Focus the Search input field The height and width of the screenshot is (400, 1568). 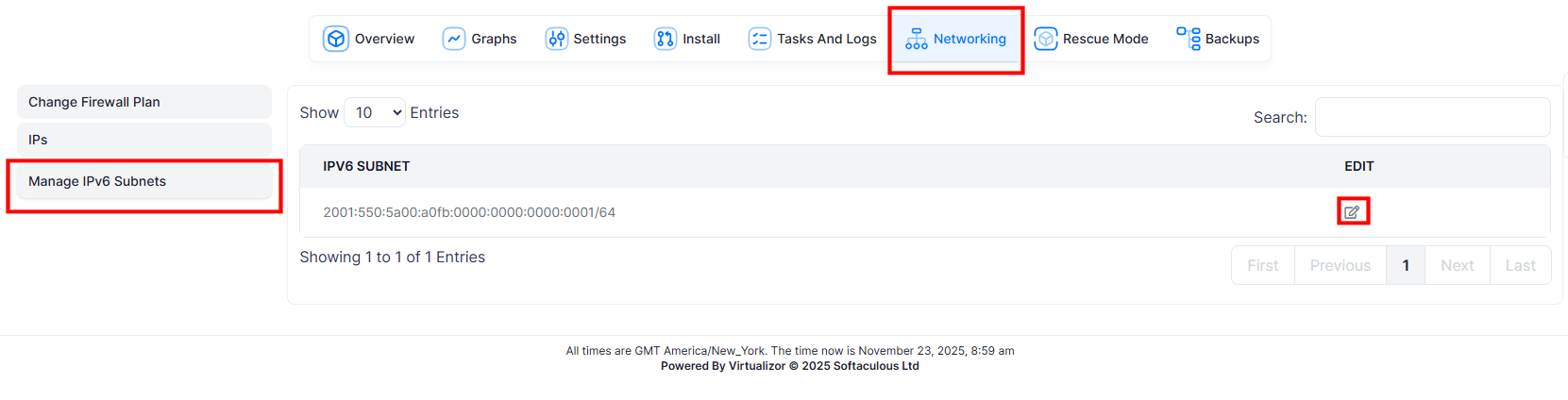(x=1432, y=117)
